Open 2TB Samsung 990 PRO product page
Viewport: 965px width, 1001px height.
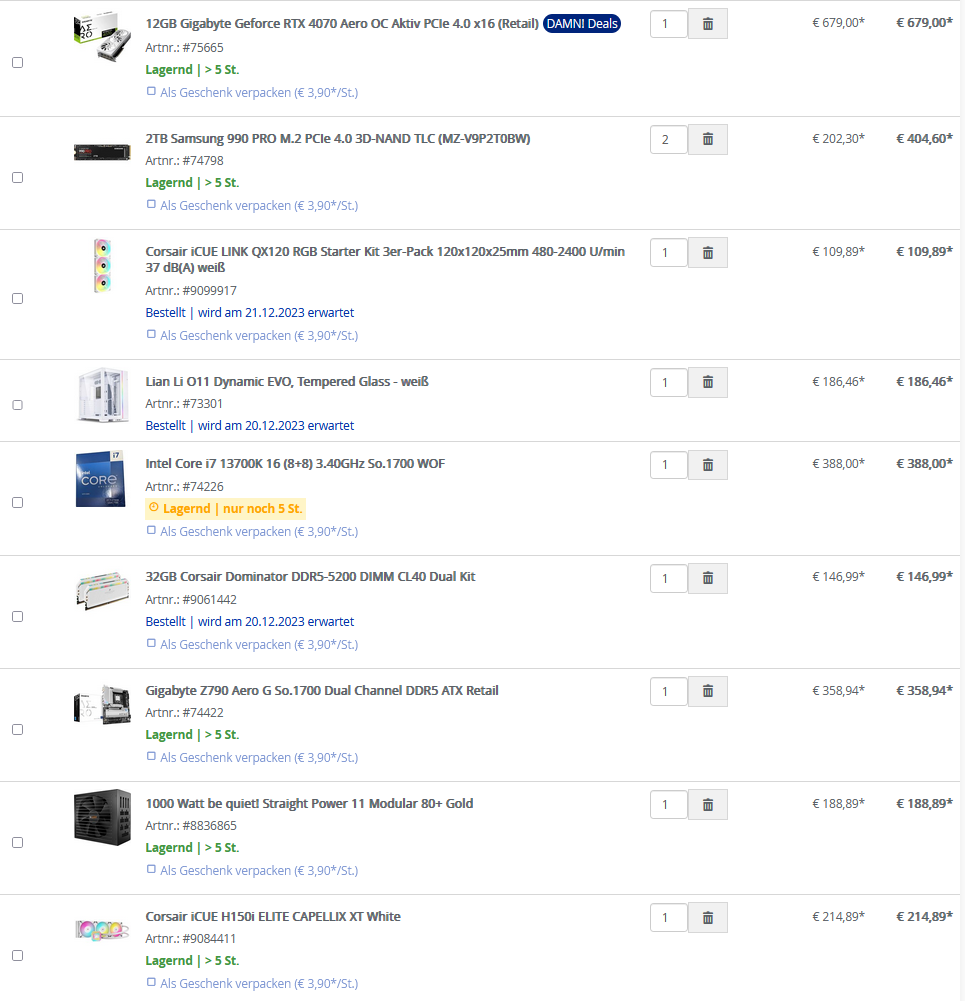[338, 139]
